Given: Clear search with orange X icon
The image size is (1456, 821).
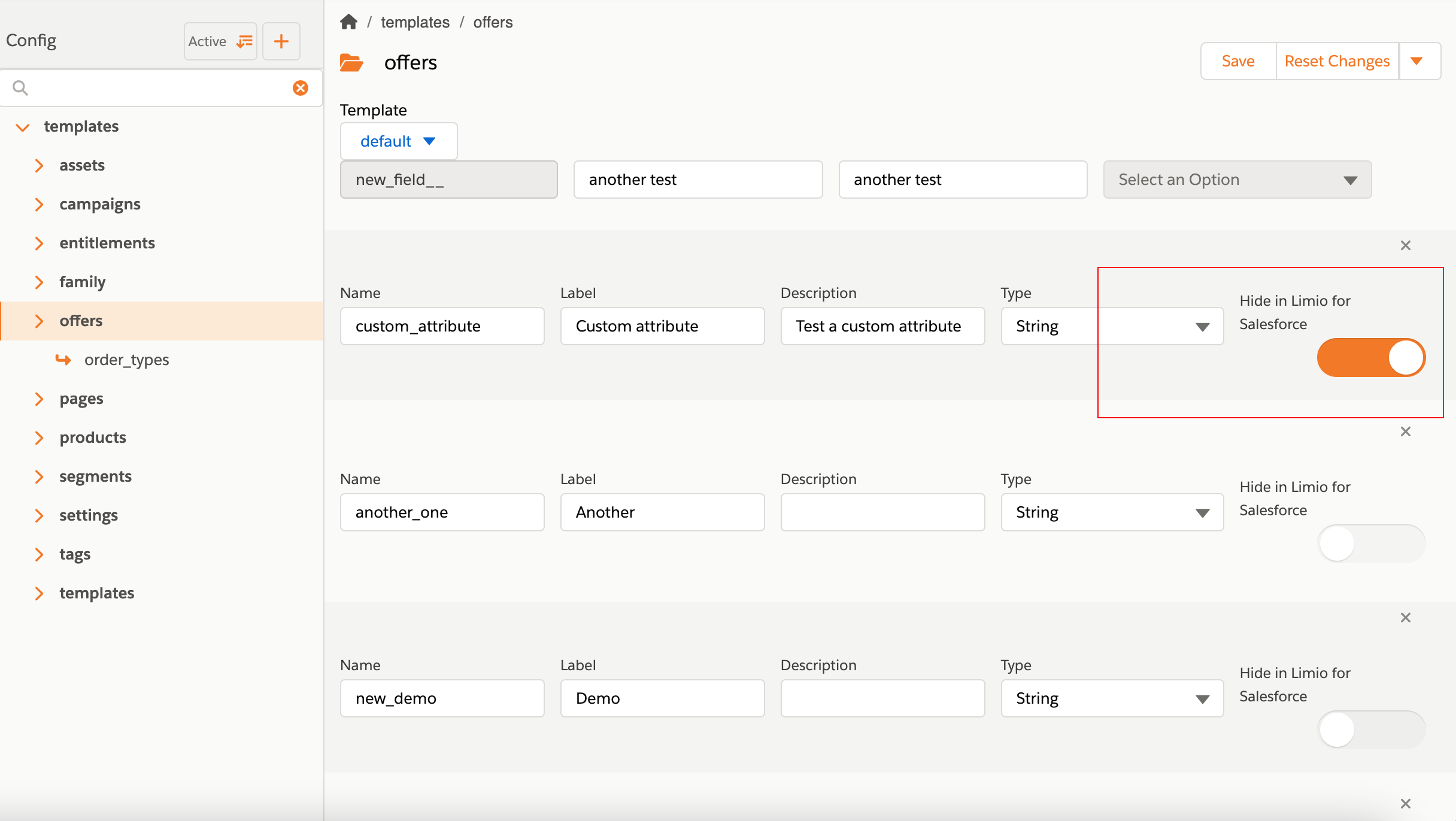Looking at the screenshot, I should 301,88.
